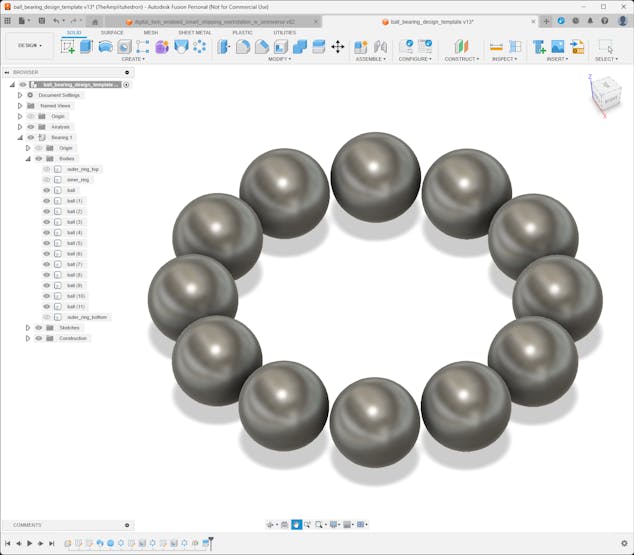This screenshot has height=555, width=634.
Task: Select the Create Sketch tool
Action: (68, 46)
